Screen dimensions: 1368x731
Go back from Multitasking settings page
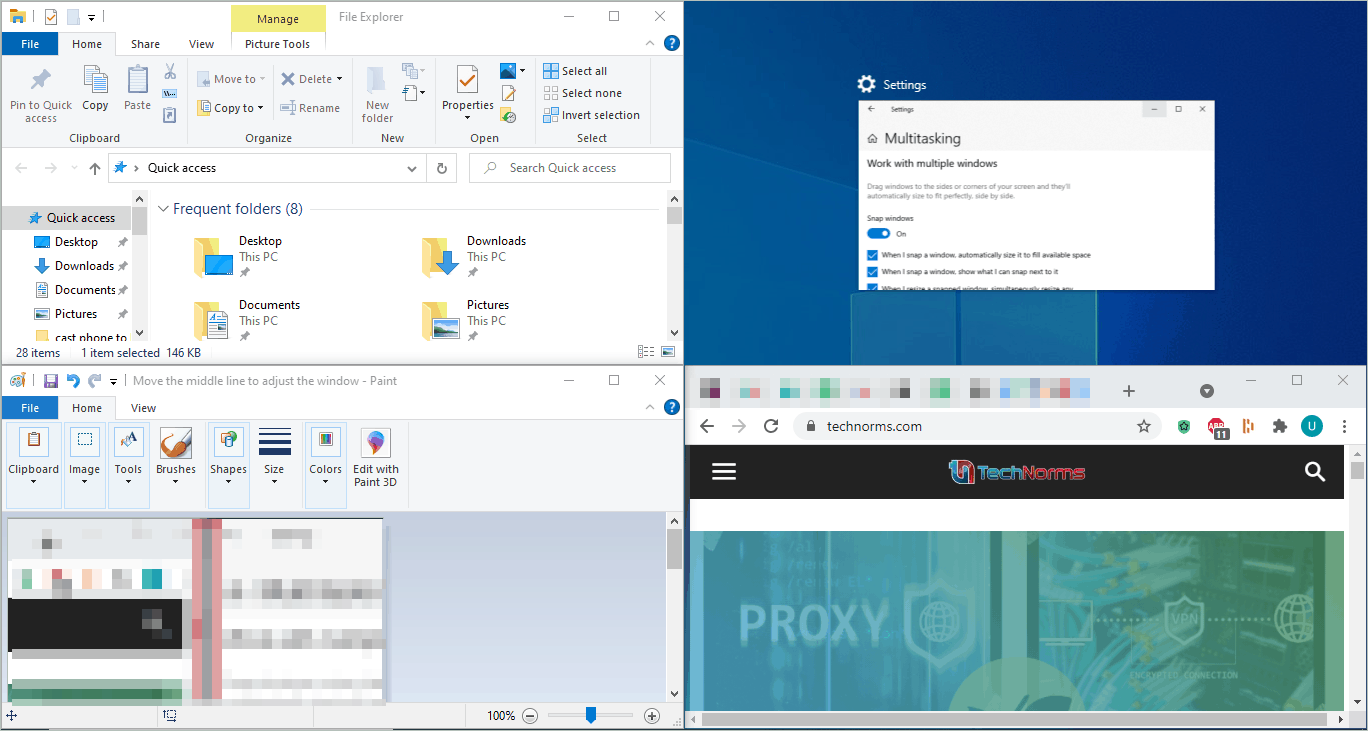pyautogui.click(x=870, y=108)
